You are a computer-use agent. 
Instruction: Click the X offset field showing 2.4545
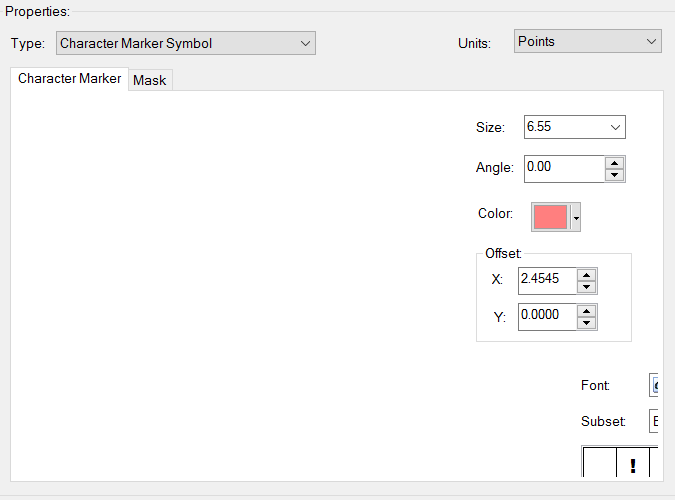pos(547,280)
